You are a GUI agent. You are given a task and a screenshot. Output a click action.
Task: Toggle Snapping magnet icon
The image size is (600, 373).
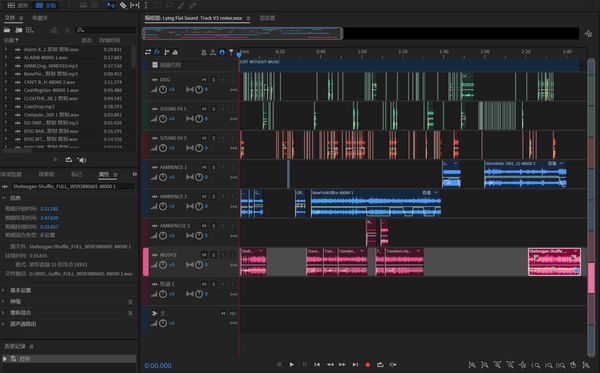tap(222, 52)
